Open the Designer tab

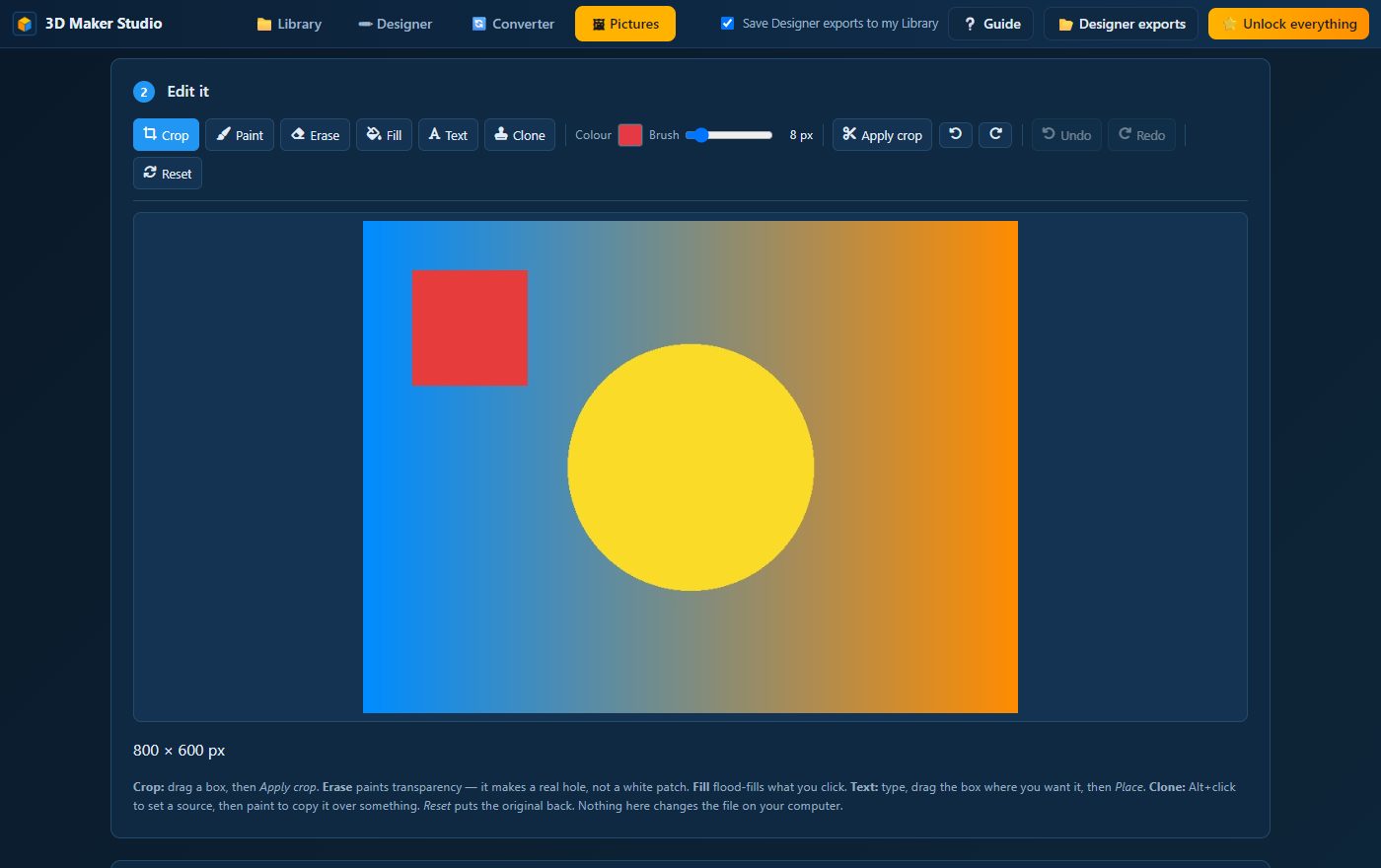(x=395, y=24)
